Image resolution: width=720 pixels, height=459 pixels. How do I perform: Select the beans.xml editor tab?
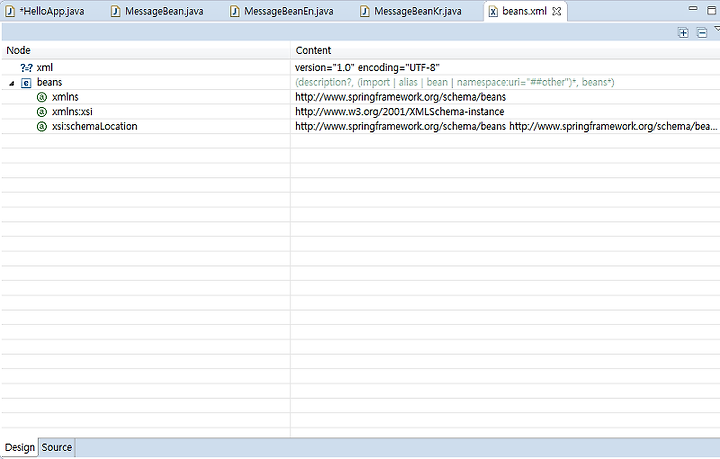point(524,11)
